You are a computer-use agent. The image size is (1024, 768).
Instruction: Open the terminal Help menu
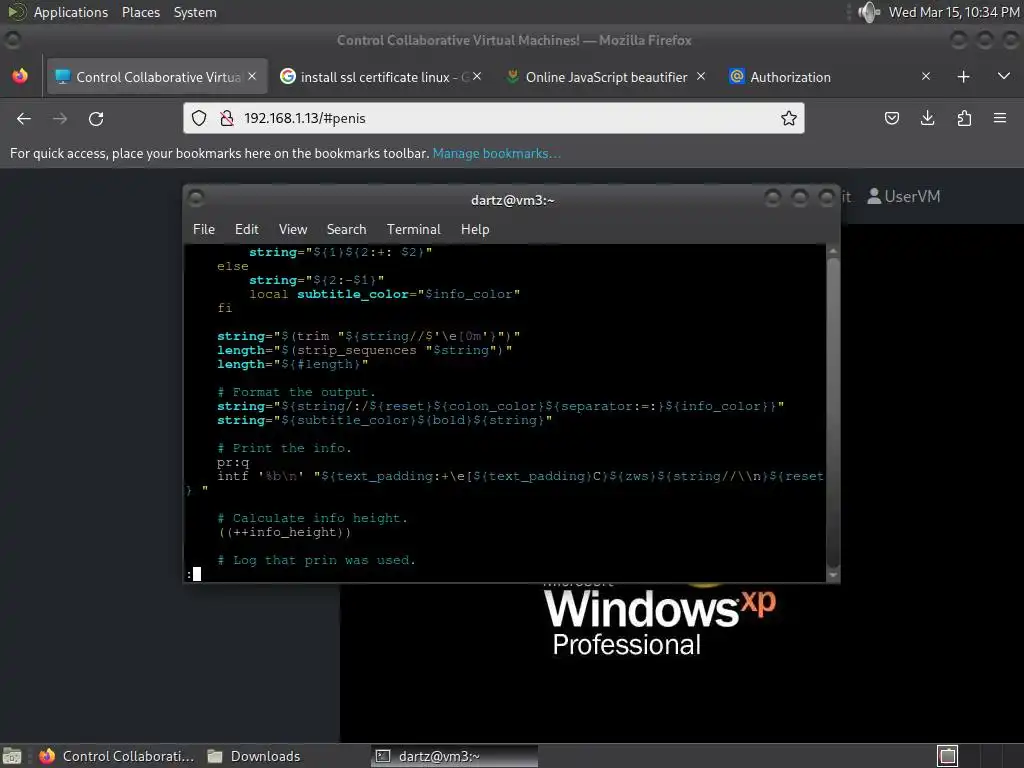[475, 229]
